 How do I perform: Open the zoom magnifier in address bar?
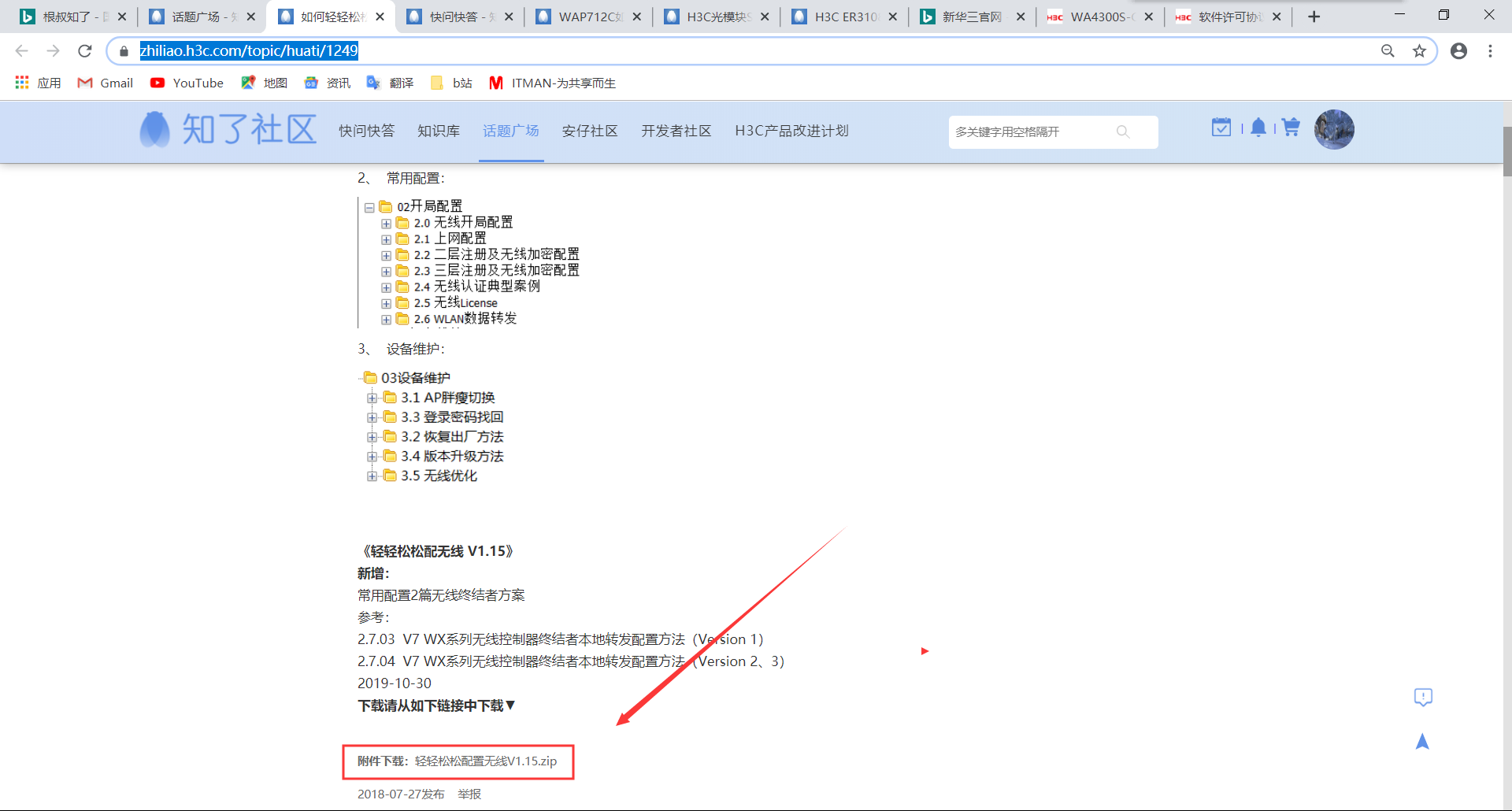(1388, 51)
